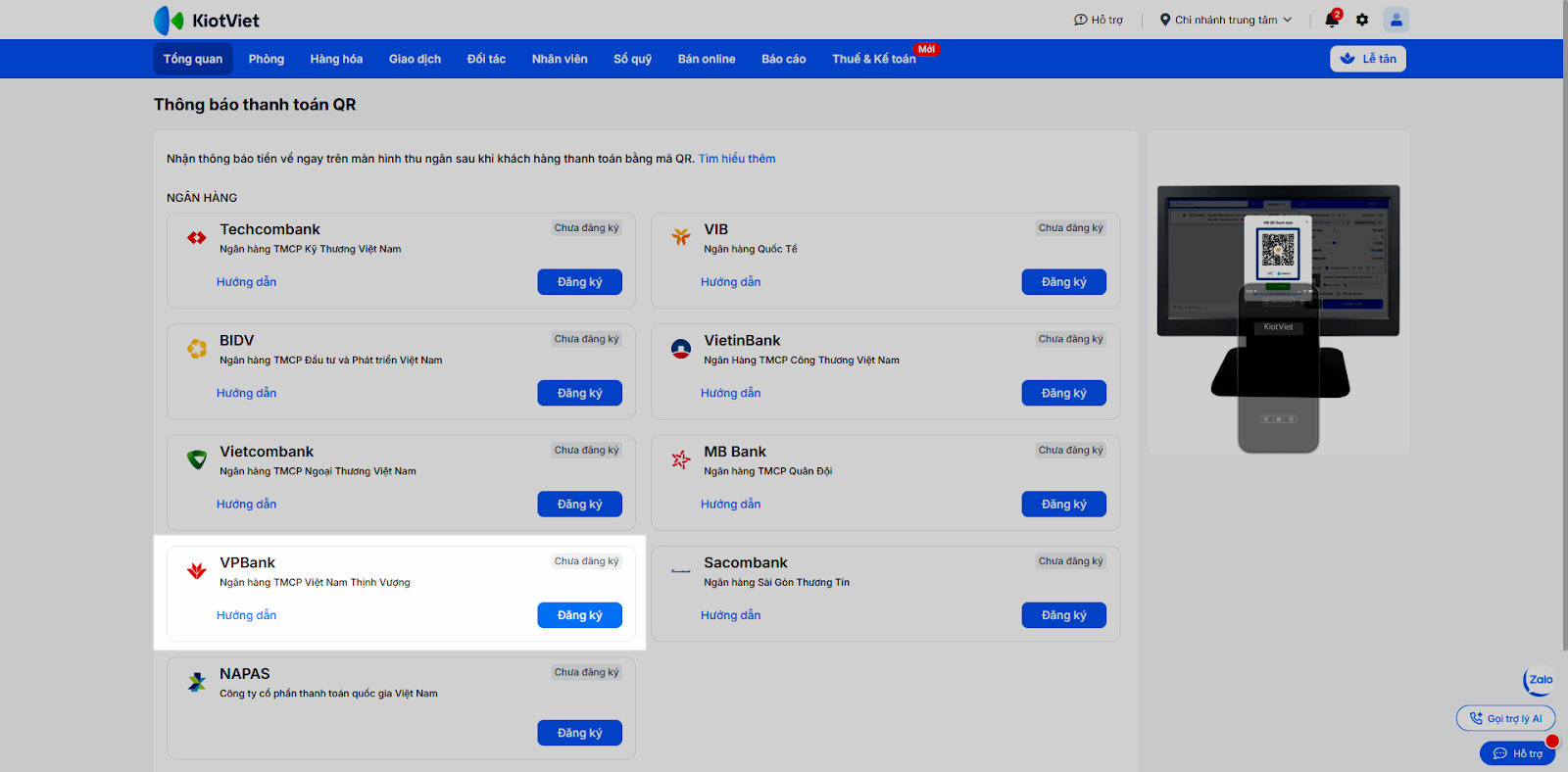The image size is (1568, 772).
Task: Open the Đối tác menu
Action: point(486,59)
